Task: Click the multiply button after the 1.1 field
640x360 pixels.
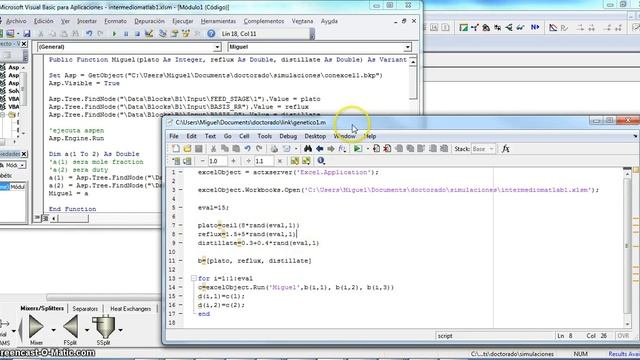Action: tap(280, 161)
